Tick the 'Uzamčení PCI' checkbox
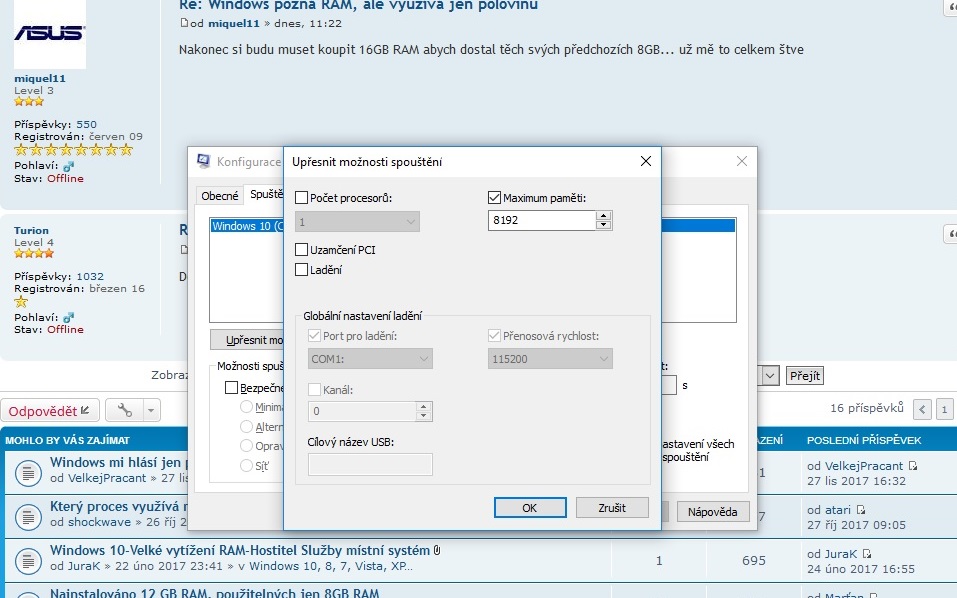 [302, 249]
